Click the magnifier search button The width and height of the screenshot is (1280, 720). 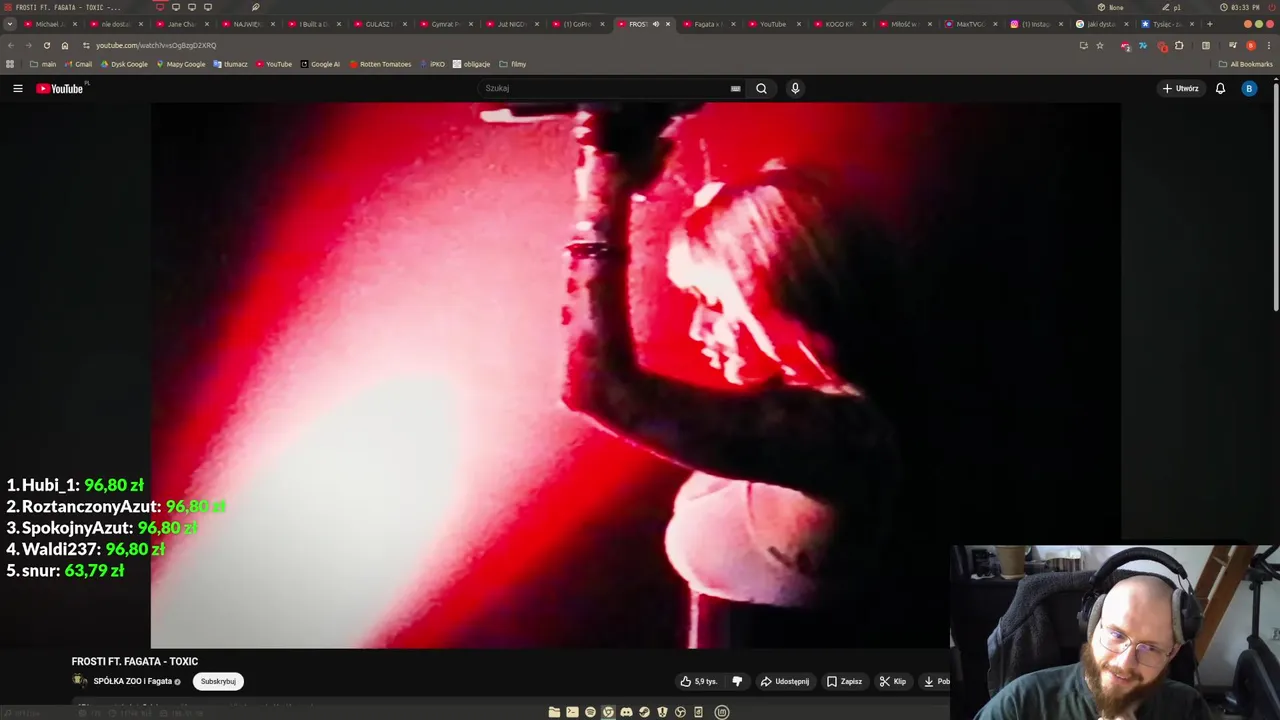click(762, 89)
